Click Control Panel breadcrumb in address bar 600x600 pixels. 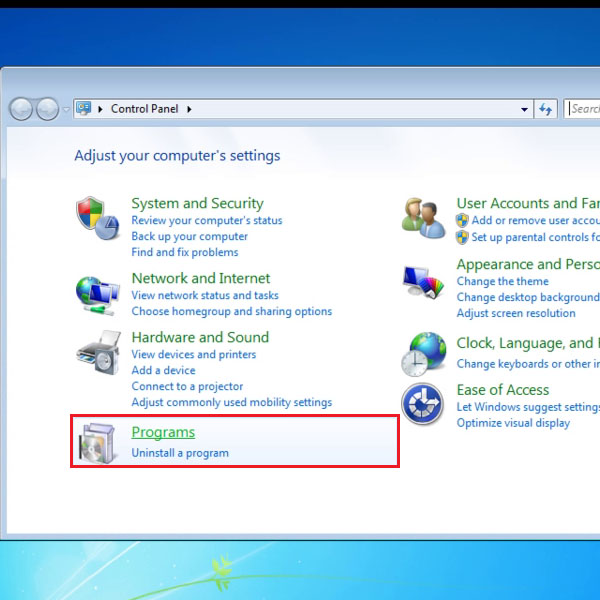pyautogui.click(x=145, y=109)
